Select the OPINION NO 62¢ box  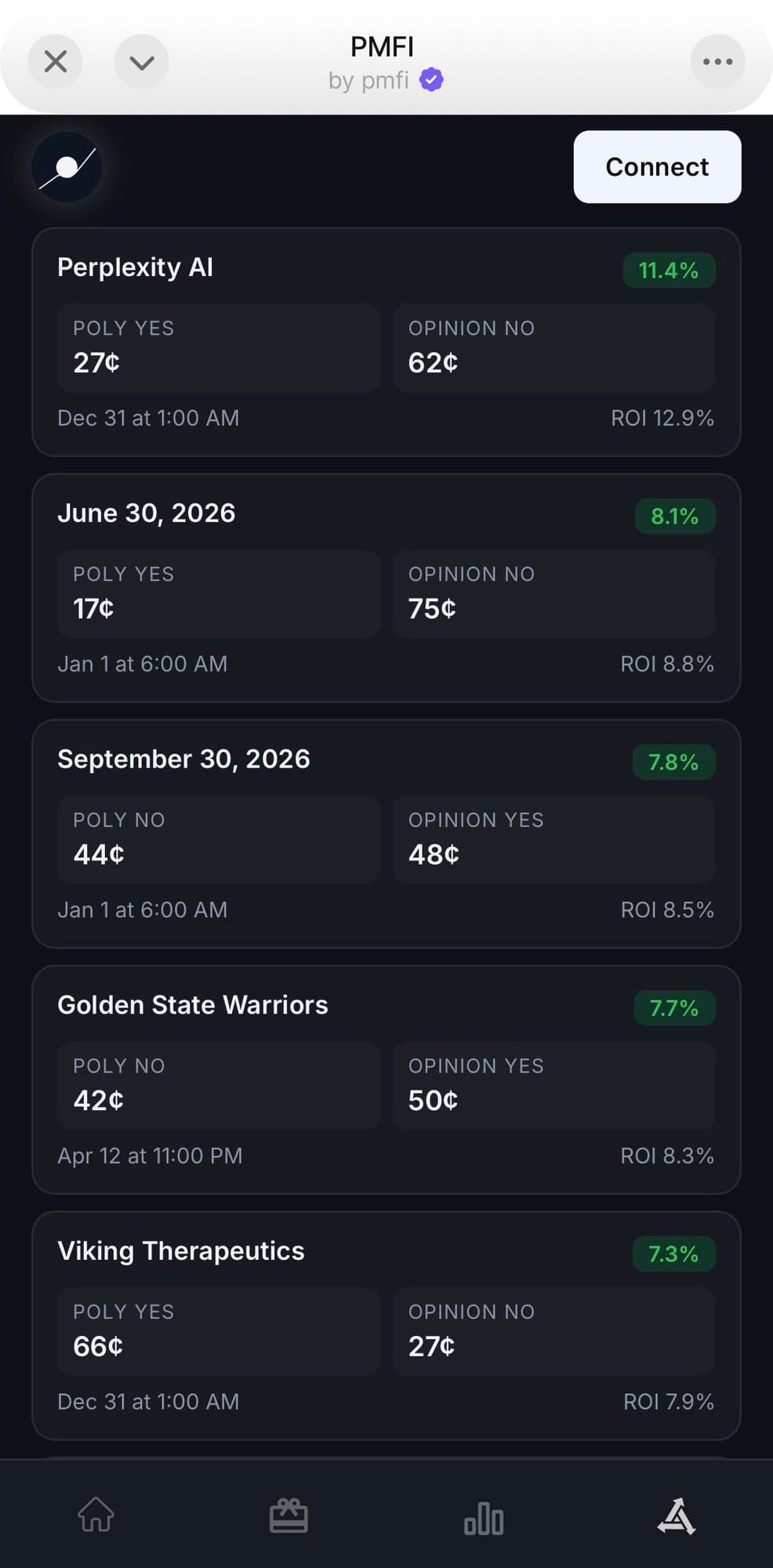pyautogui.click(x=553, y=347)
